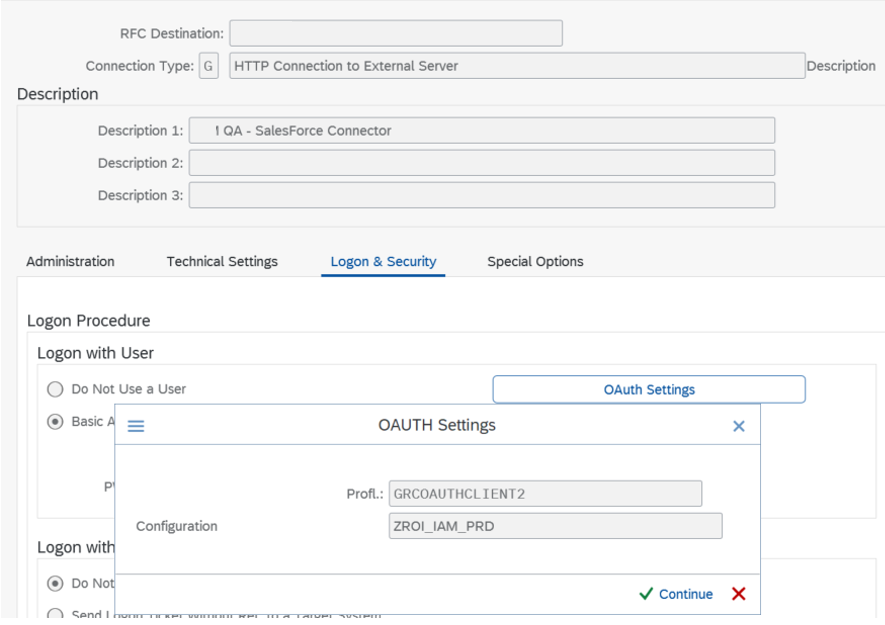
Task: Select the Basic Authentication radio button
Action: click(56, 421)
